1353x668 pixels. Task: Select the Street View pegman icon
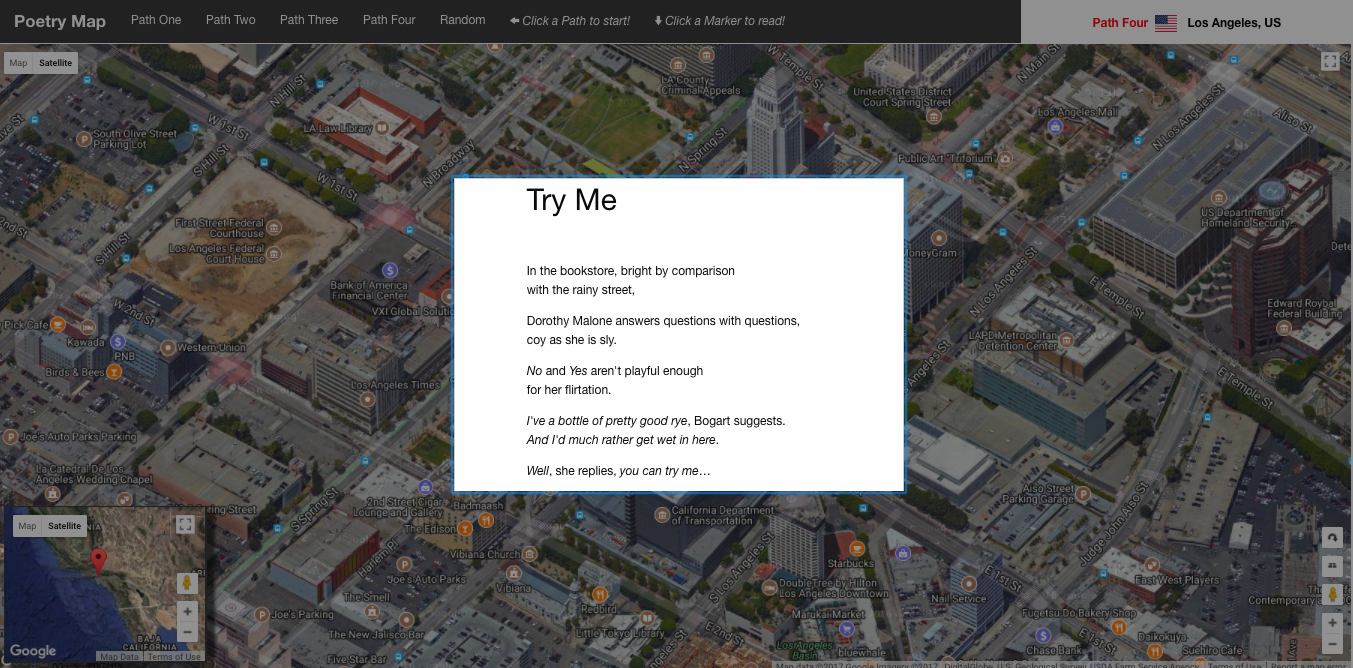pos(1332,594)
